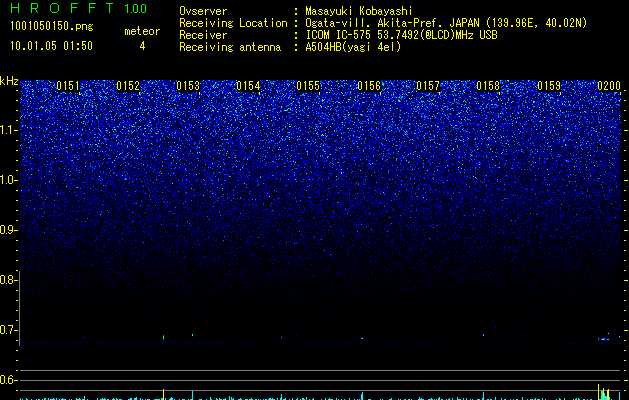Select antenna text A504HB(yagi 4el)
Image resolution: width=629 pixels, height=400 pixels.
[x=353, y=47]
